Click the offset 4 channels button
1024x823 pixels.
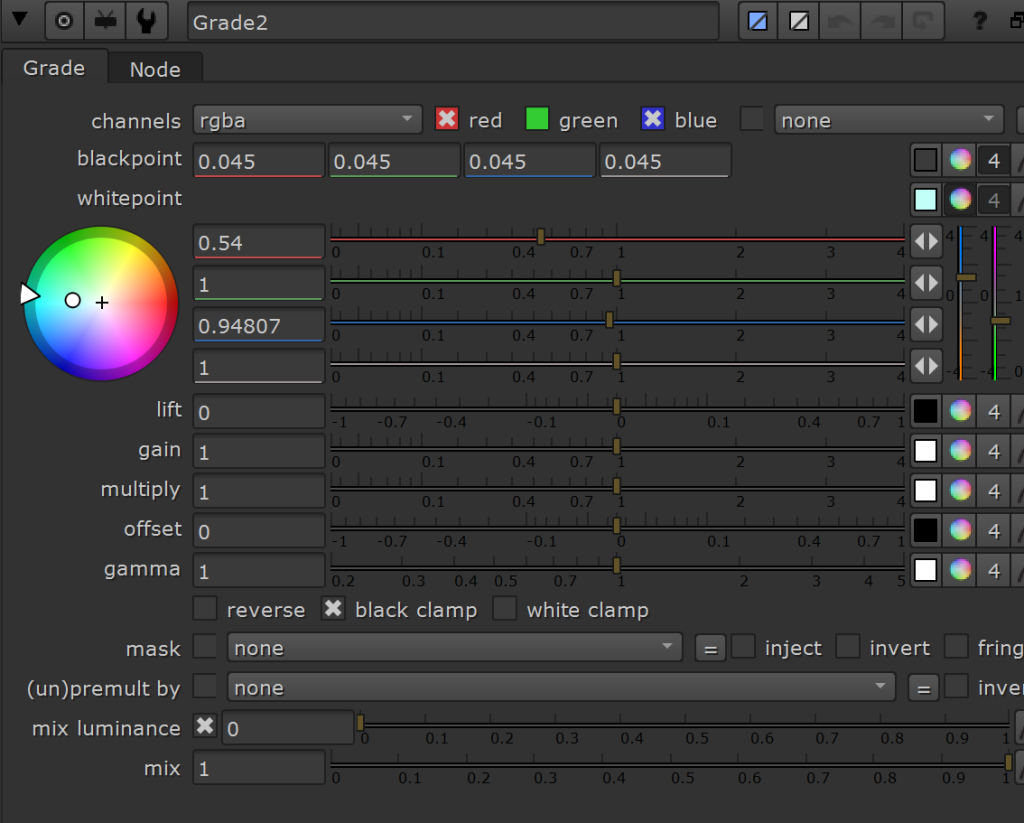(x=994, y=530)
